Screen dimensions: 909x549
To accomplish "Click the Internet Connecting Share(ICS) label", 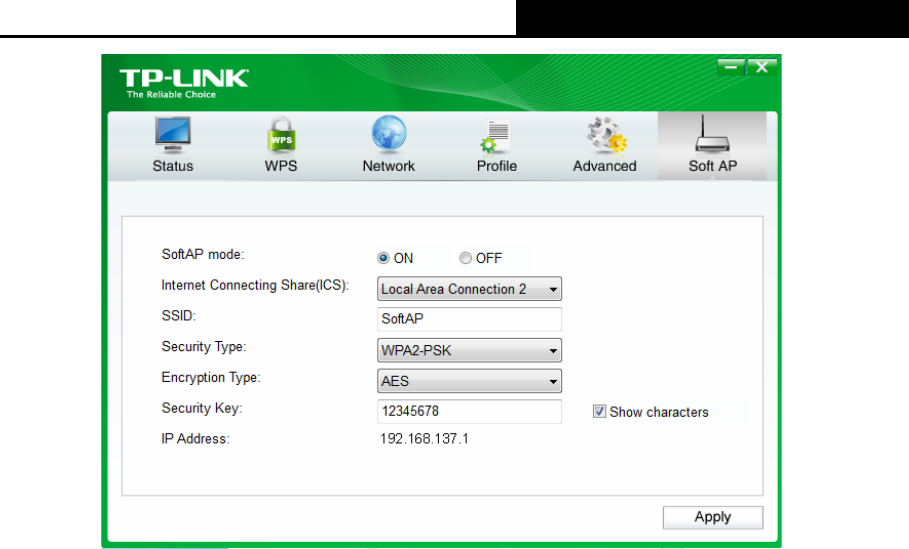I will (x=255, y=285).
